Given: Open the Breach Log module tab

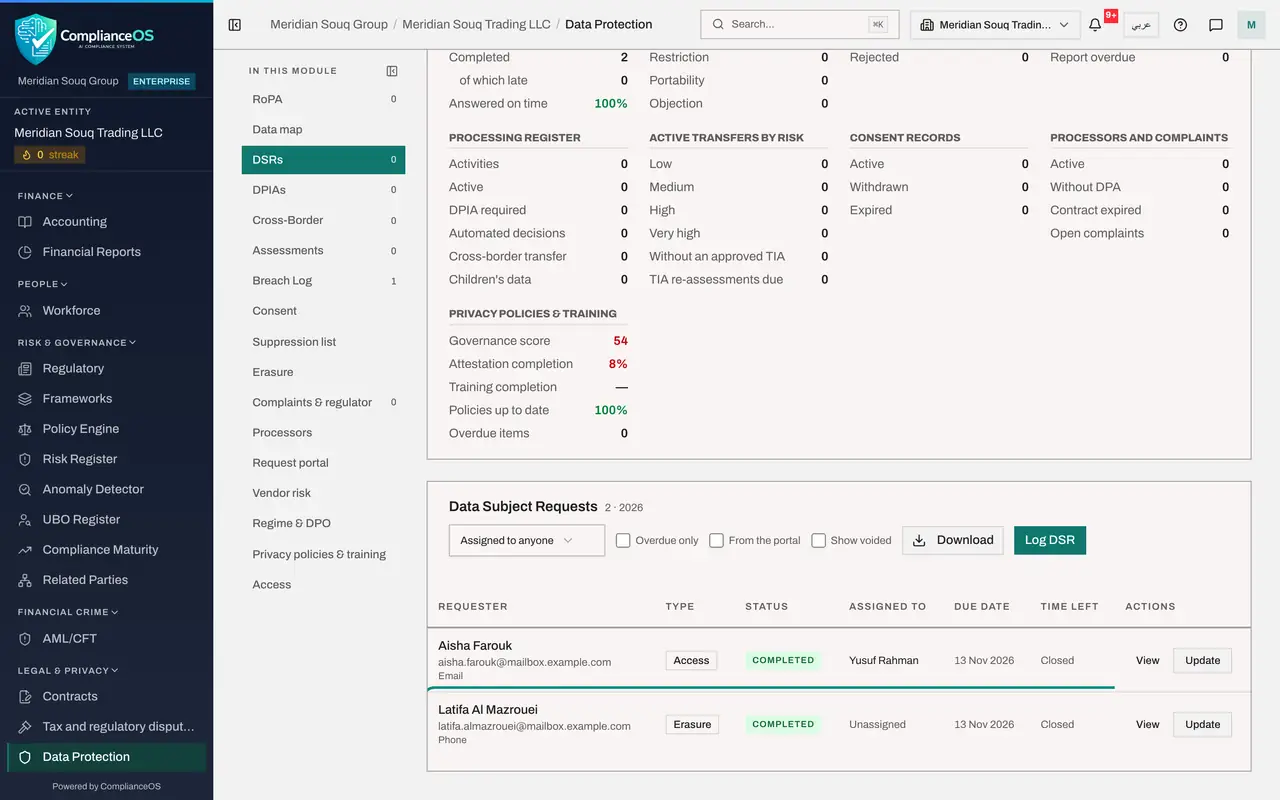Looking at the screenshot, I should [x=323, y=281].
